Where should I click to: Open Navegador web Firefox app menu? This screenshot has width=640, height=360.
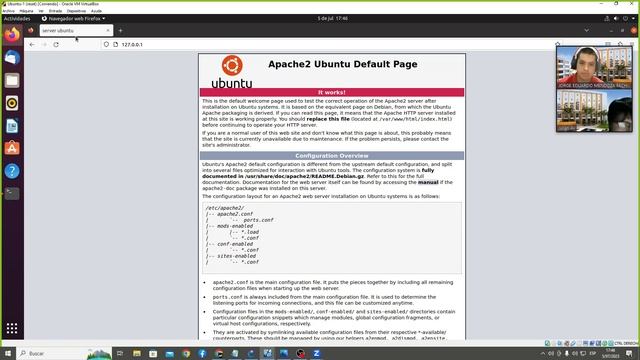tap(73, 18)
